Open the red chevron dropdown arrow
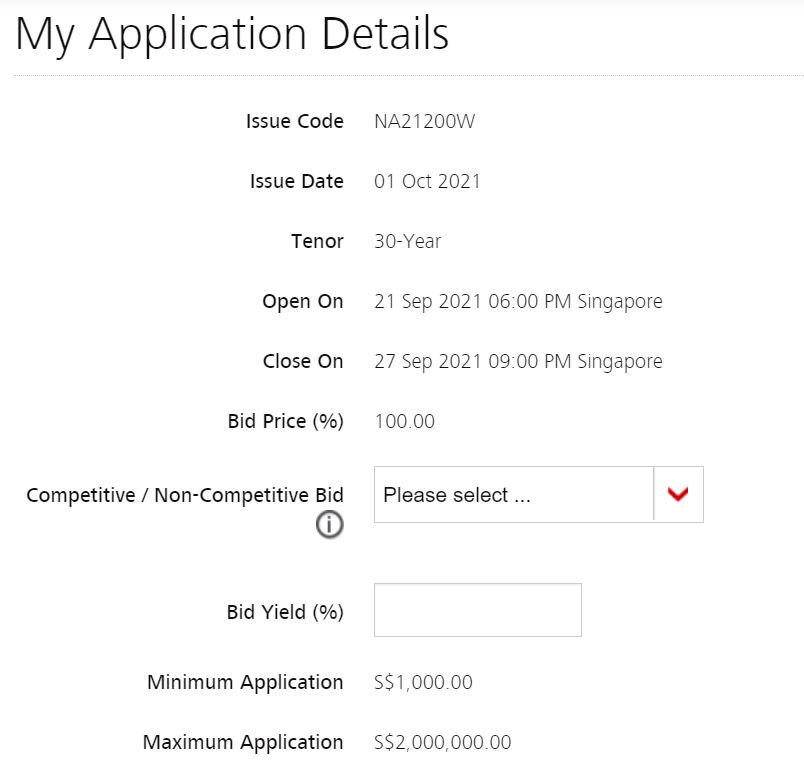 [678, 494]
